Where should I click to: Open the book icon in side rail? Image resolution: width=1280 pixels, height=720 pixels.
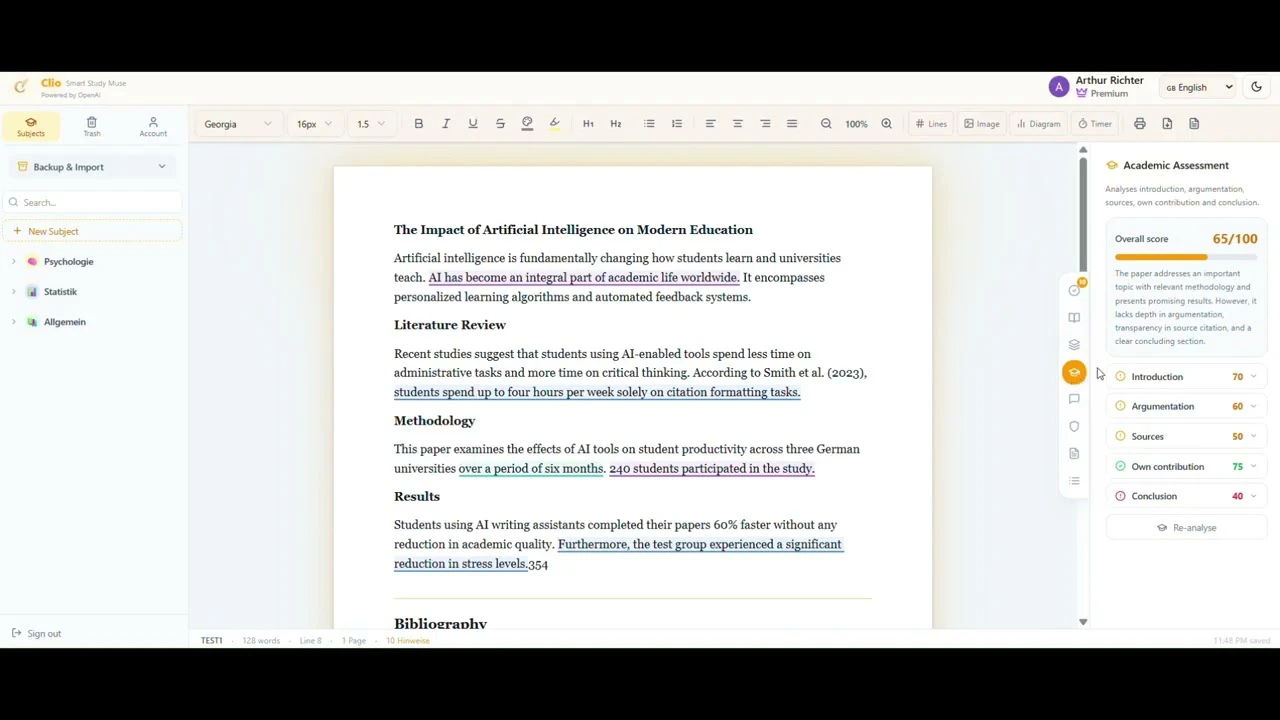[x=1074, y=318]
